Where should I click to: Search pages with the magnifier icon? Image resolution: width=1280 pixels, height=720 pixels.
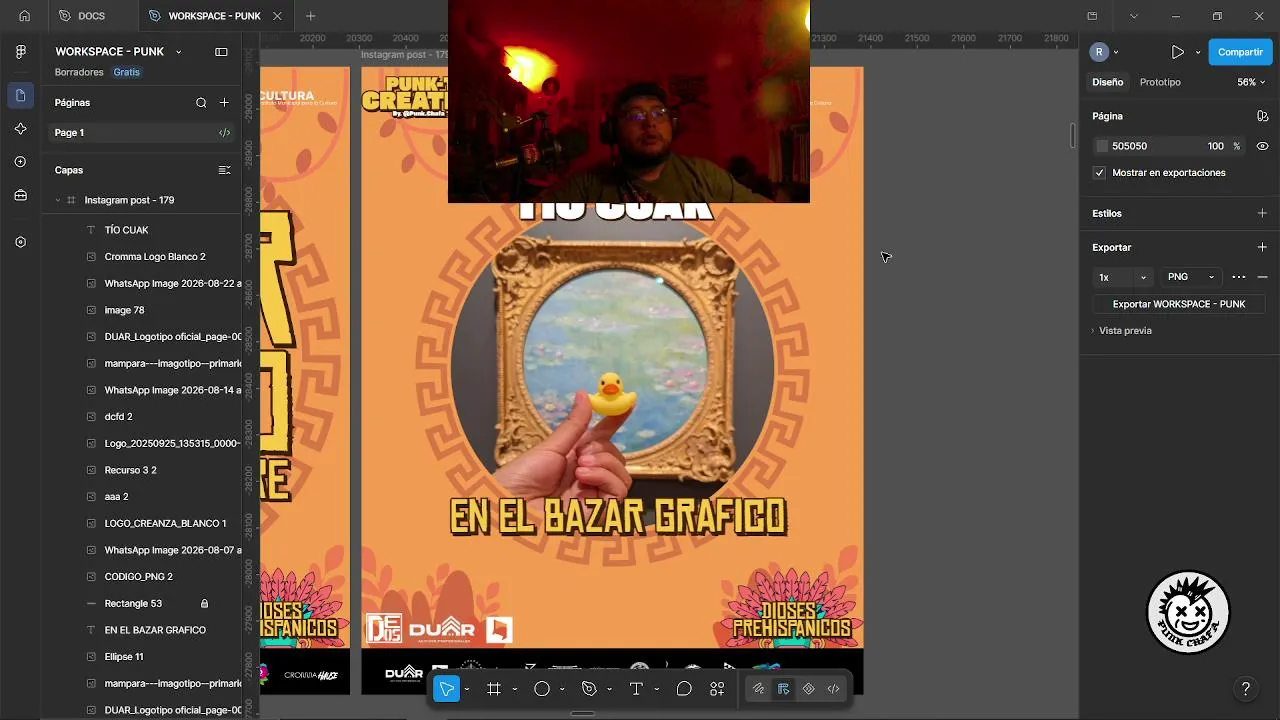[201, 102]
